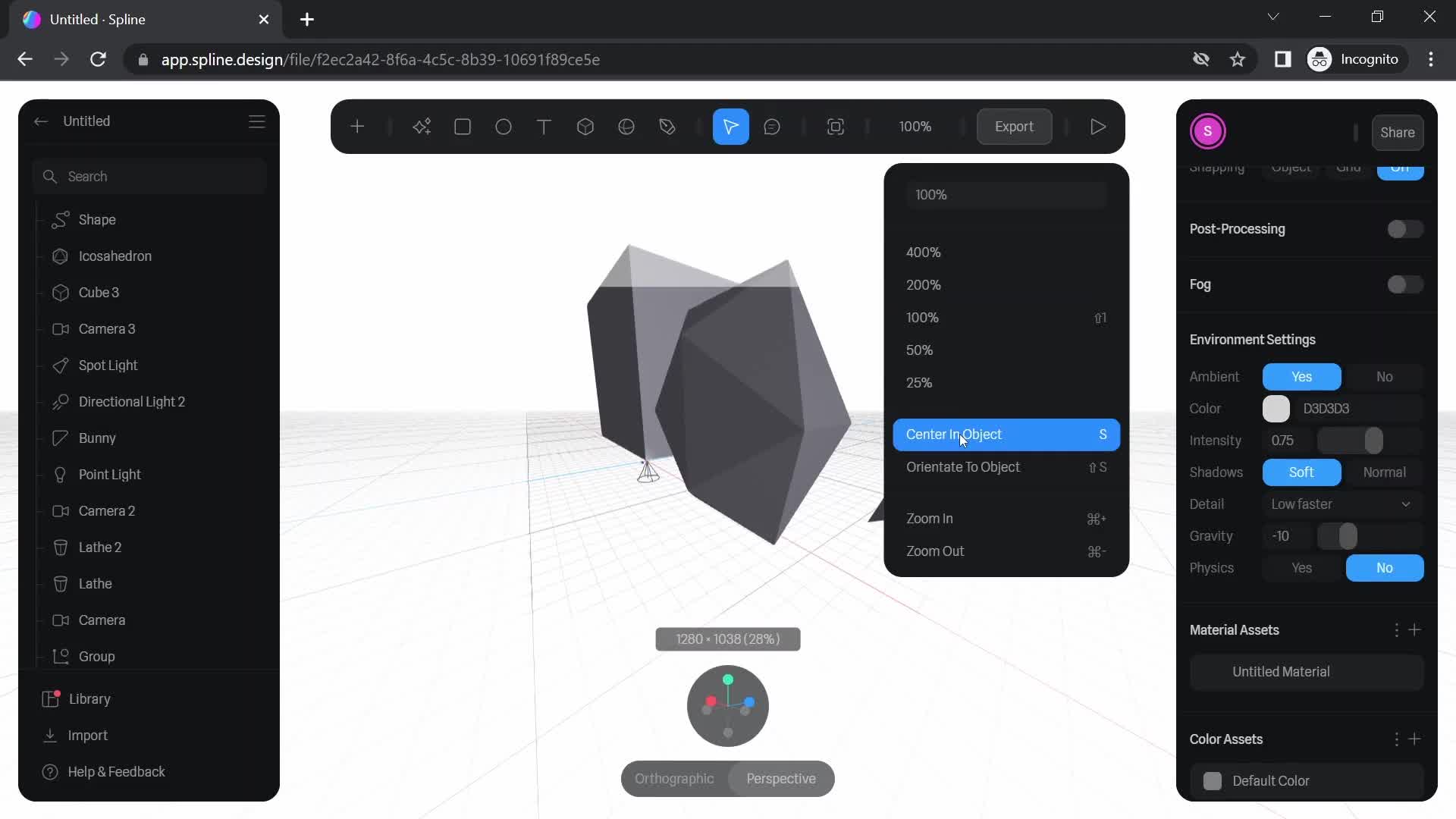Switch to Orthographic view mode

(x=675, y=779)
